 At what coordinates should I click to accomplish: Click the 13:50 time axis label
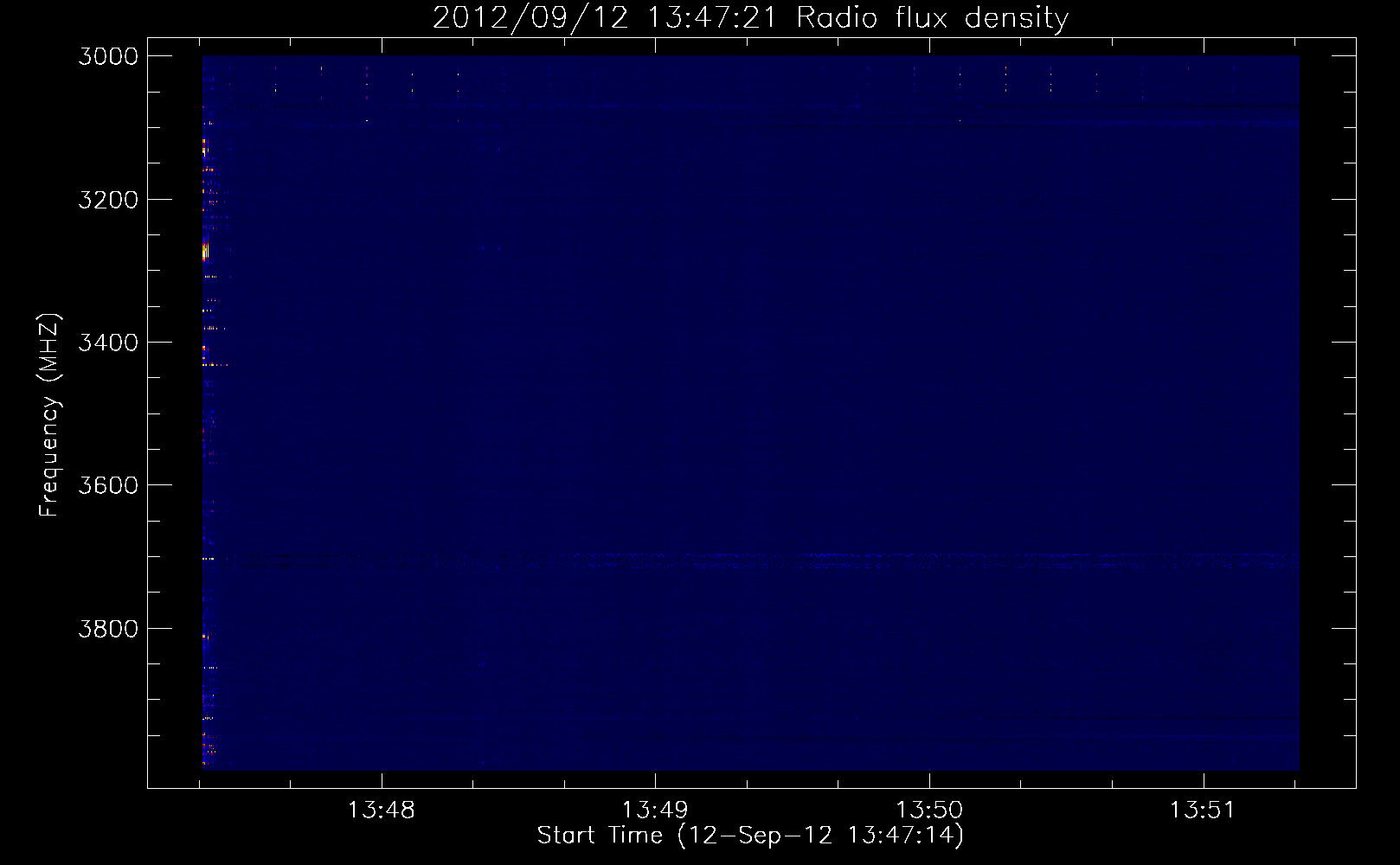[929, 811]
